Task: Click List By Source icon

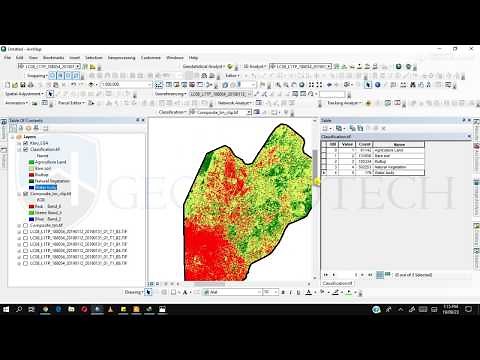Action: point(21,128)
